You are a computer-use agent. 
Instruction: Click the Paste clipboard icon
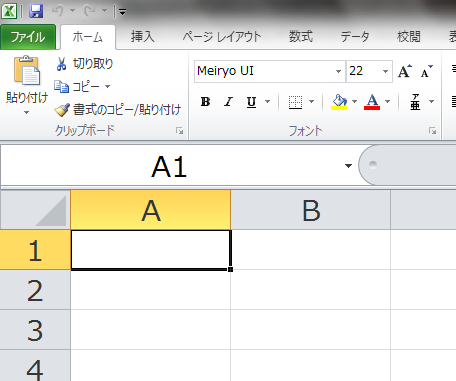pyautogui.click(x=27, y=70)
